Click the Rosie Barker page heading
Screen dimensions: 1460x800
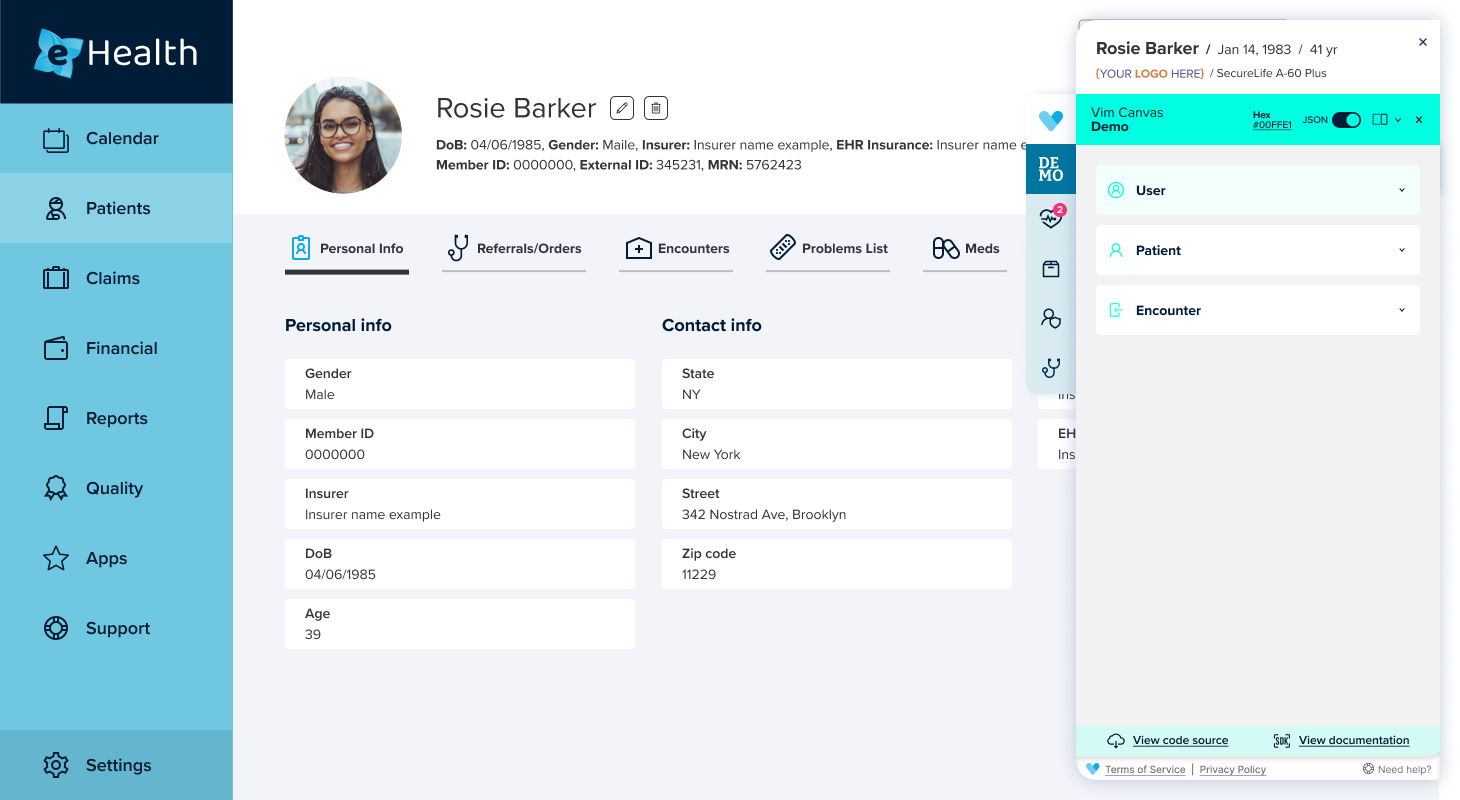(x=516, y=108)
